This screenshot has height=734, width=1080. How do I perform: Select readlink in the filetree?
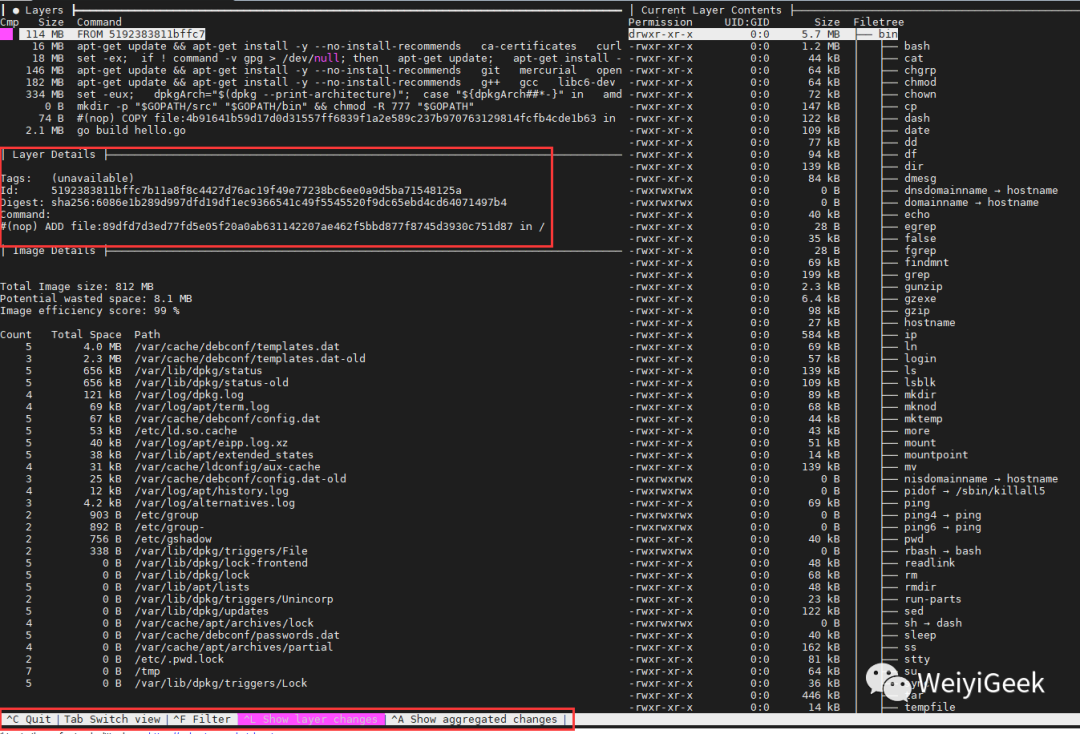click(930, 563)
